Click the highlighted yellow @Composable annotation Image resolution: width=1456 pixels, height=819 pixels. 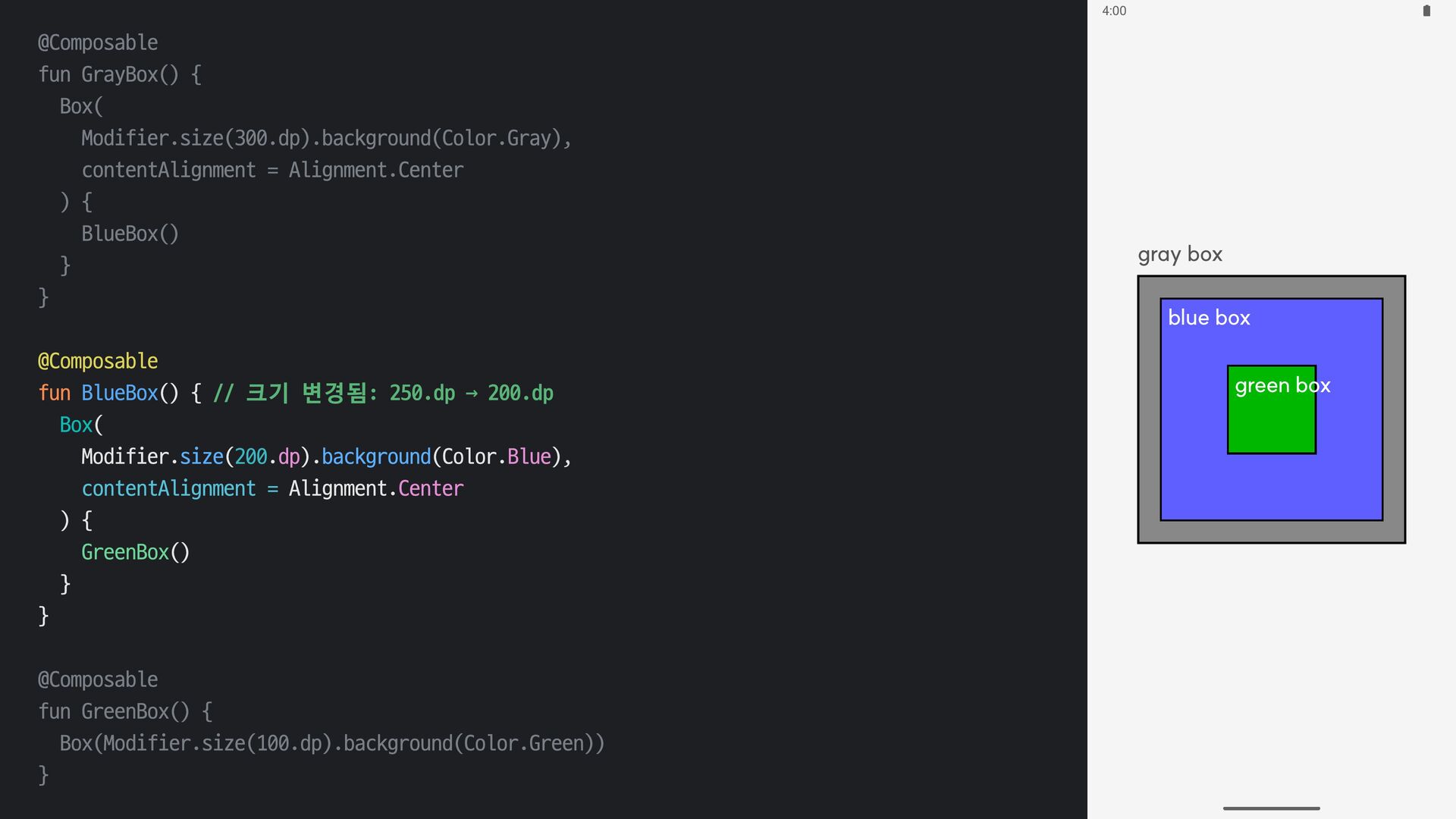click(x=98, y=361)
